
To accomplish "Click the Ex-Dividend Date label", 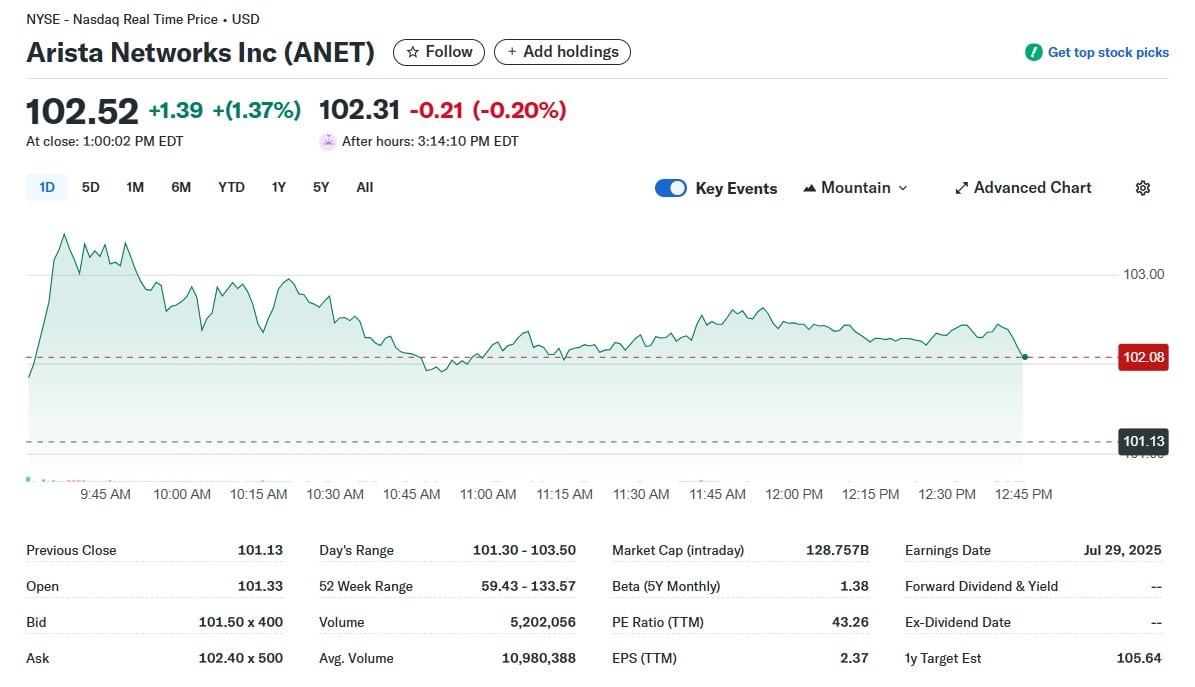I will [958, 622].
